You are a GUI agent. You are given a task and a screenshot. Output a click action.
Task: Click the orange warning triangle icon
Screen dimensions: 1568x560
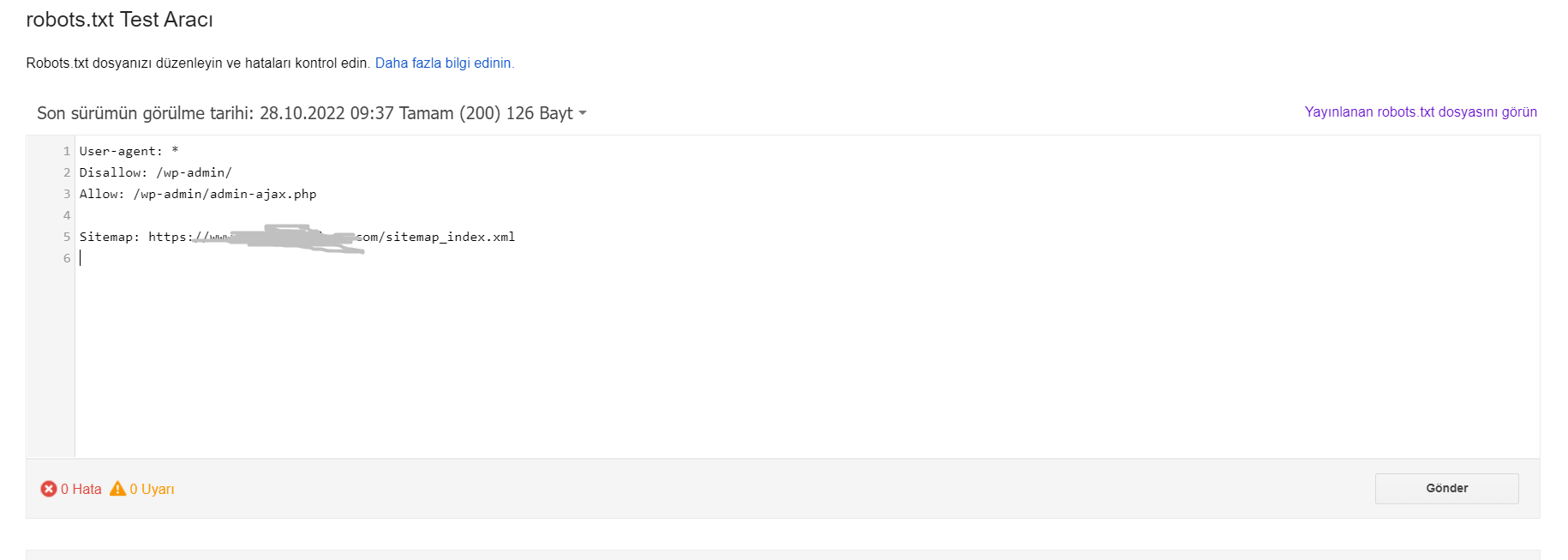tap(118, 488)
